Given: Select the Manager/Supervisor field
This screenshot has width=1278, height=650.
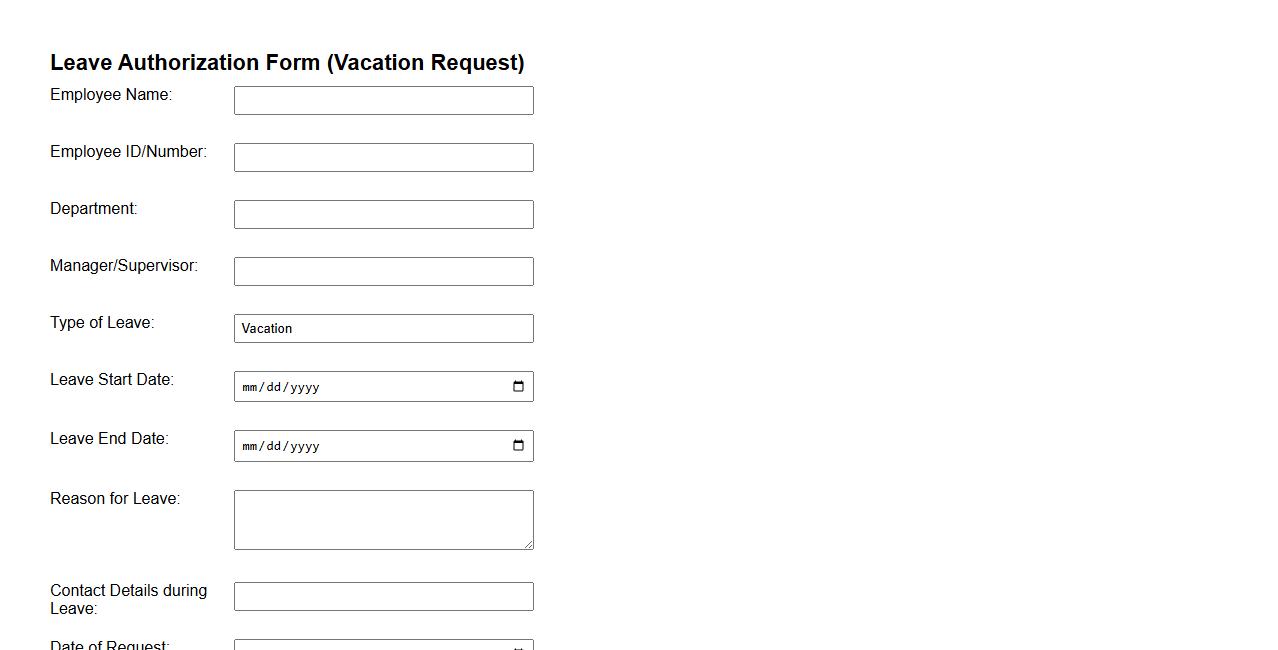Looking at the screenshot, I should pos(383,271).
